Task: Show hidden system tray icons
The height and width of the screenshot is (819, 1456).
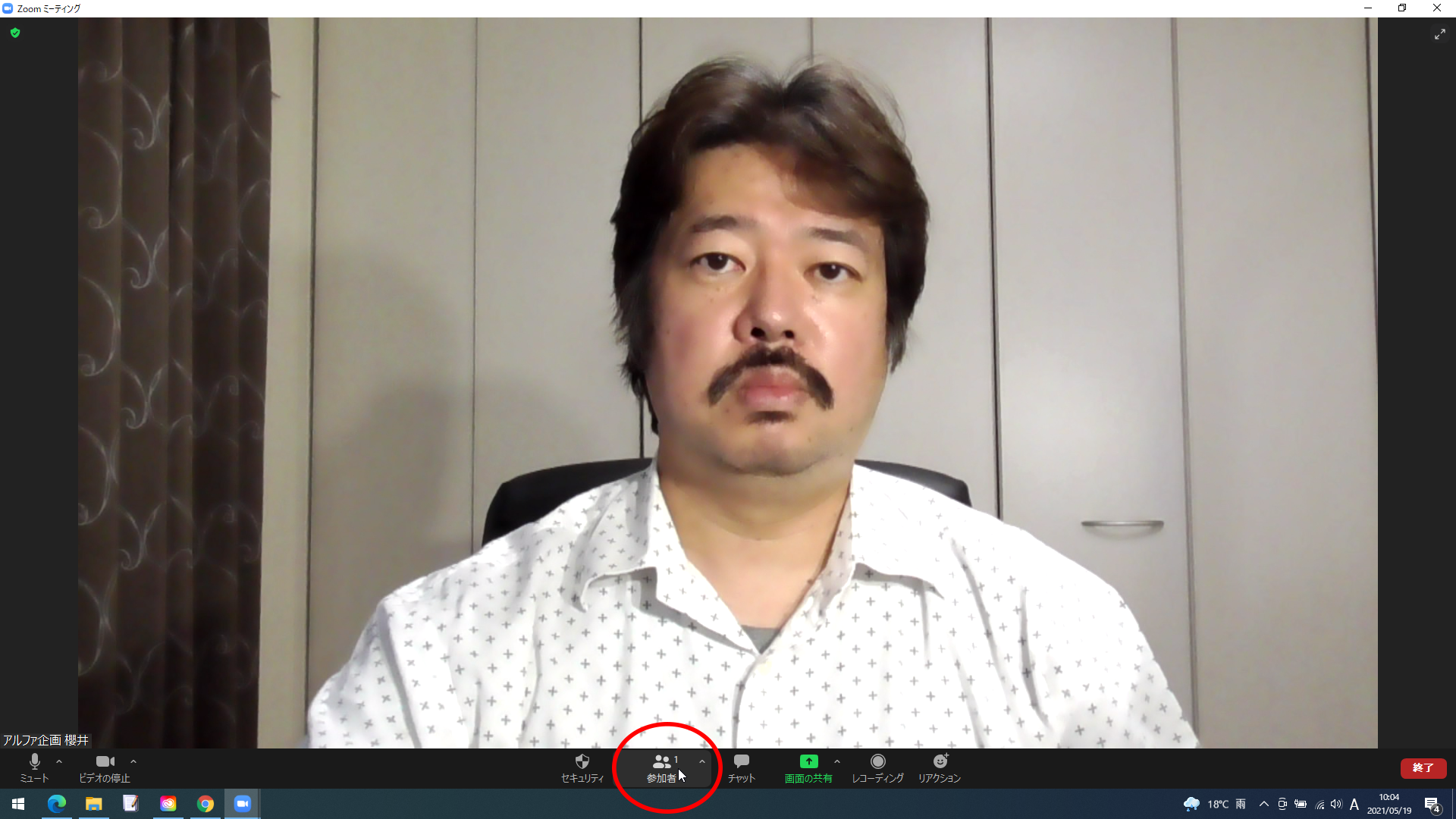Action: coord(1264,804)
